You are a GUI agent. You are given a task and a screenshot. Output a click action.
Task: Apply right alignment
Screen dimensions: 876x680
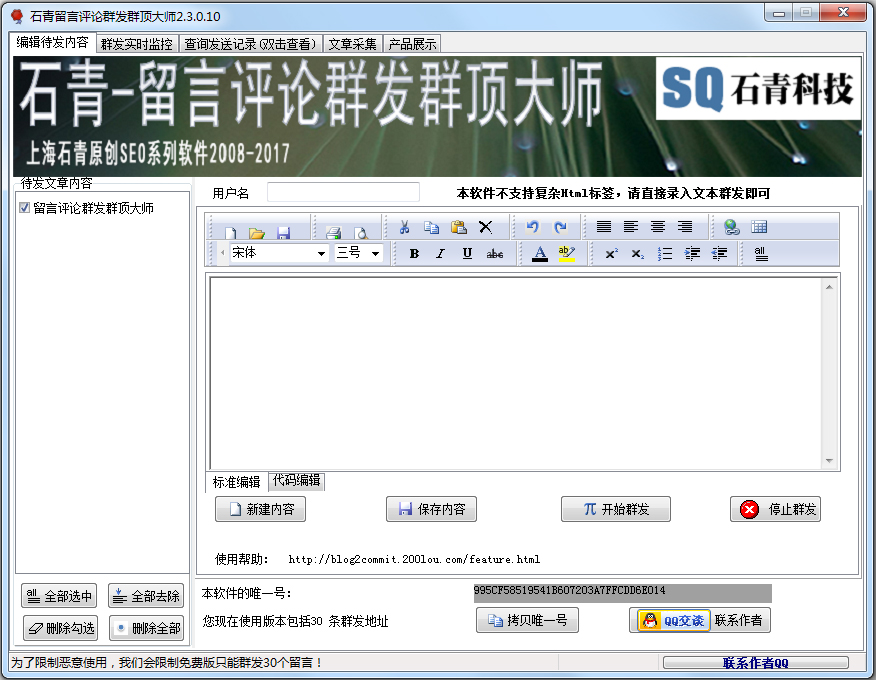click(684, 226)
